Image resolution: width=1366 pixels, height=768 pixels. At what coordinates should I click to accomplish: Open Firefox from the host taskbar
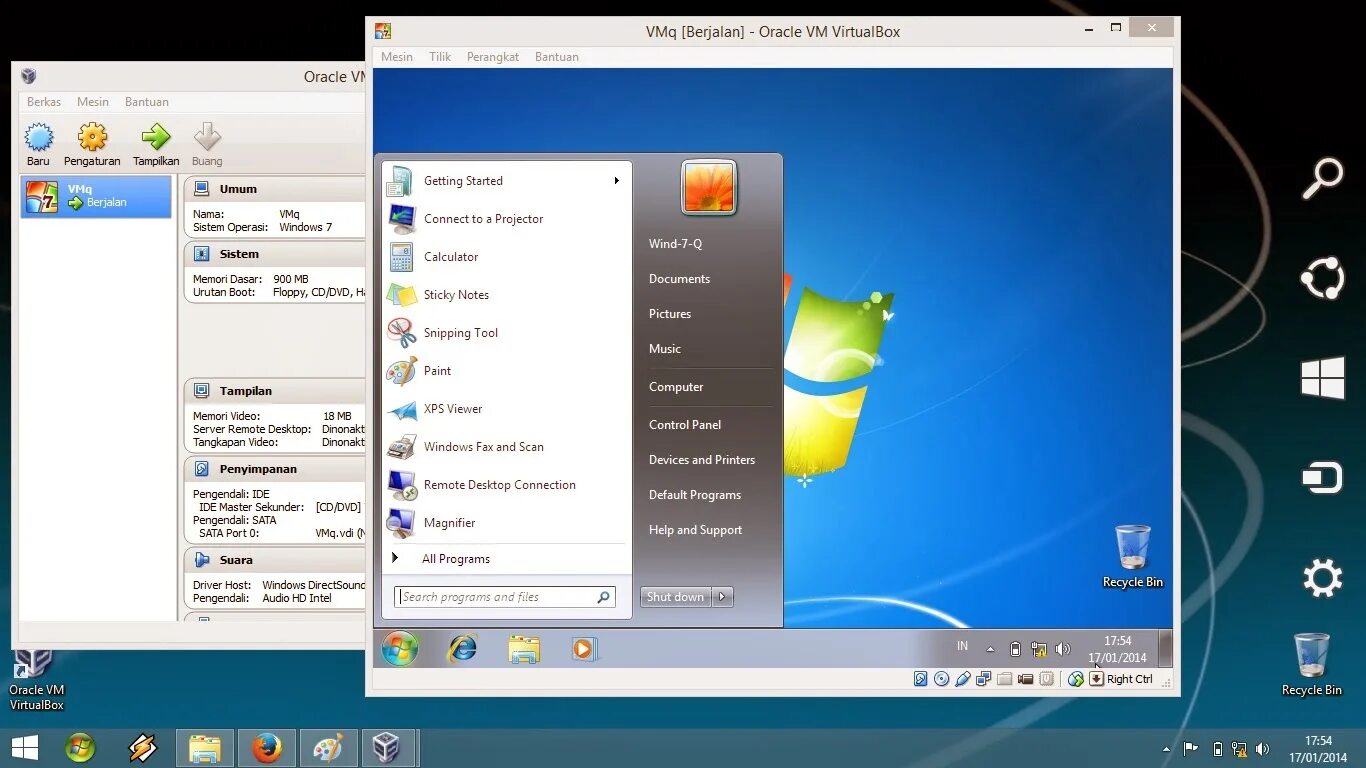click(267, 748)
